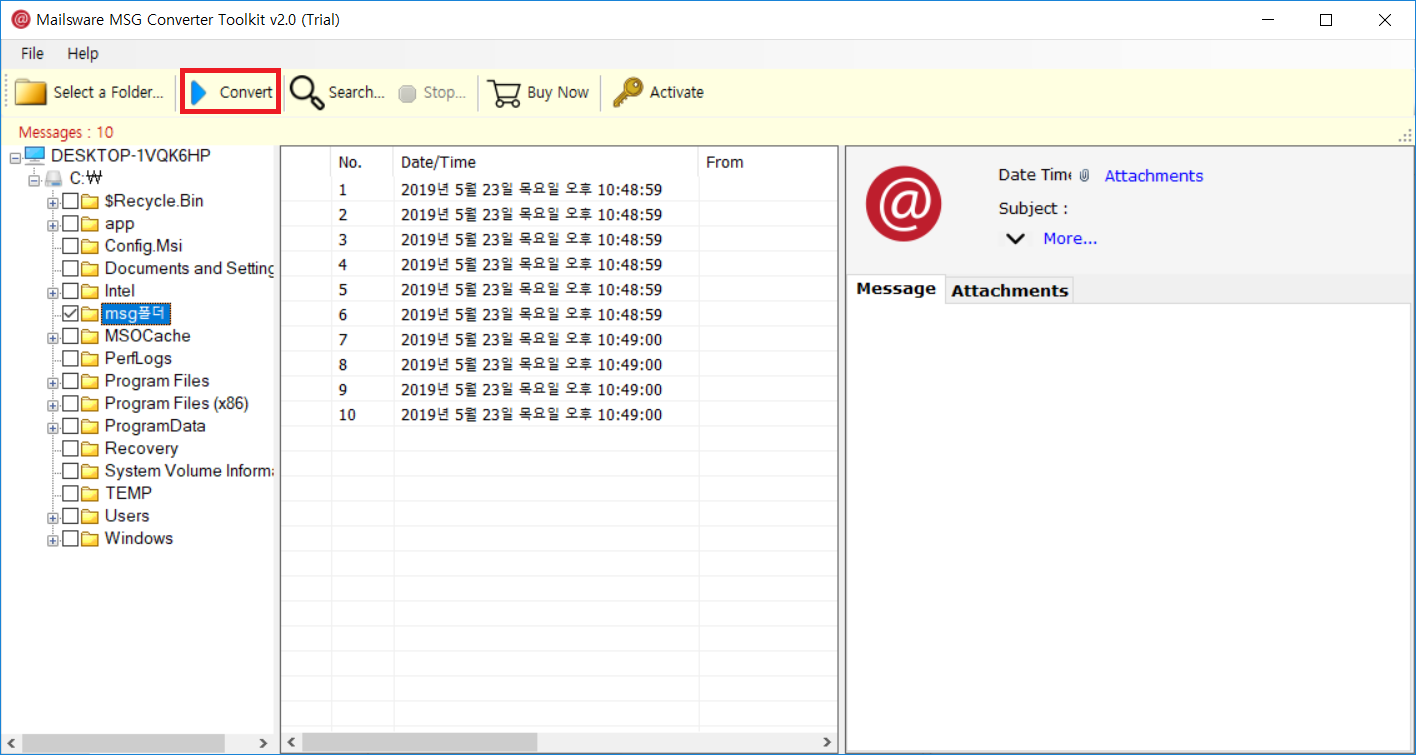This screenshot has height=755, width=1416.
Task: Open the File menu
Action: click(32, 53)
